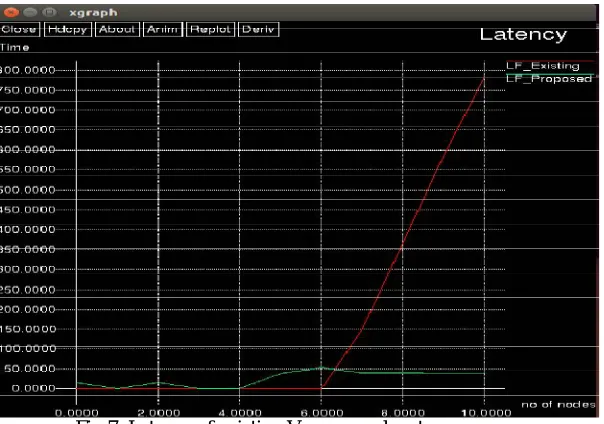Image resolution: width=604 pixels, height=424 pixels.
Task: Click the 750.0000 y-axis value
Action: coord(28,90)
